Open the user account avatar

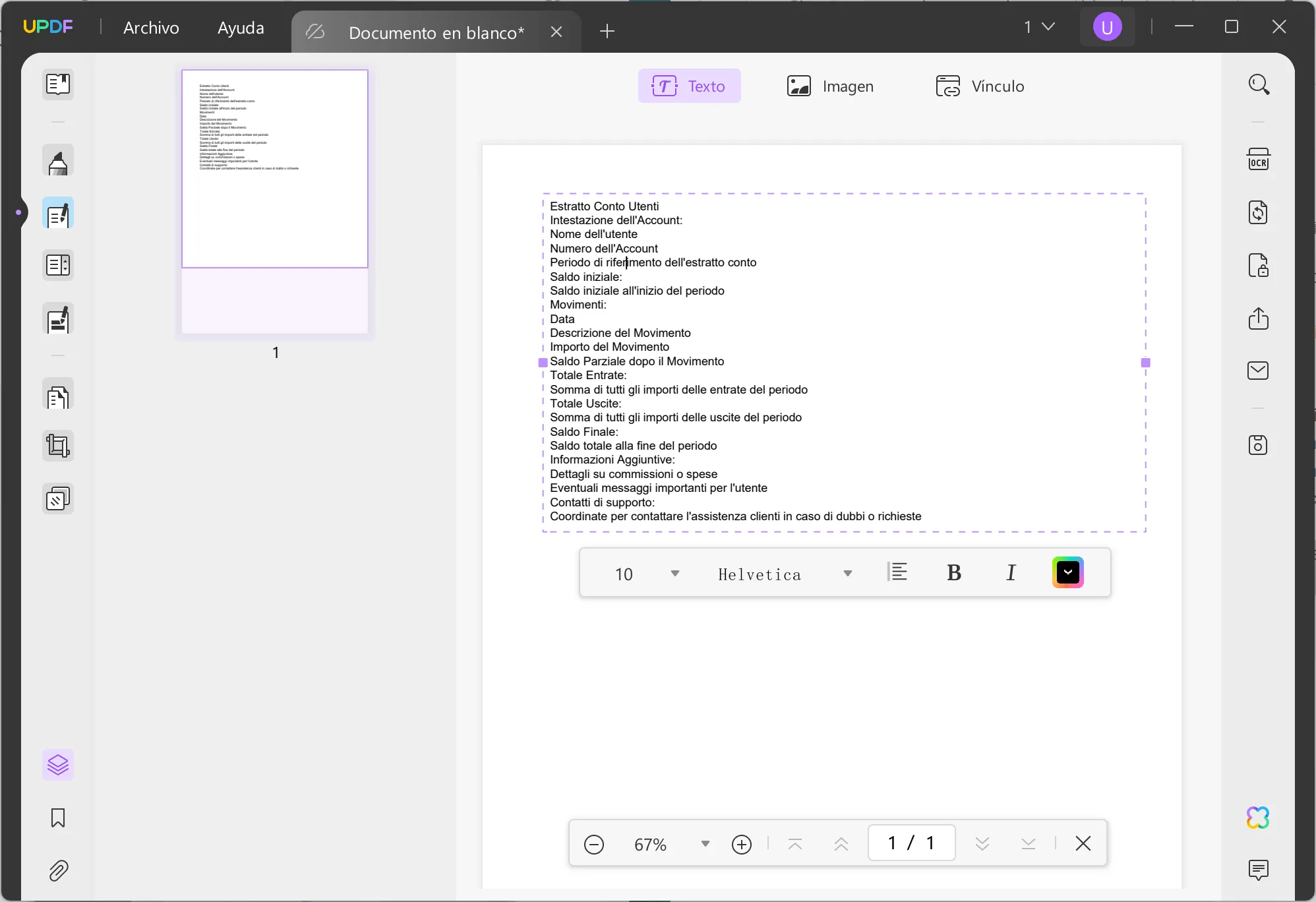1107,27
